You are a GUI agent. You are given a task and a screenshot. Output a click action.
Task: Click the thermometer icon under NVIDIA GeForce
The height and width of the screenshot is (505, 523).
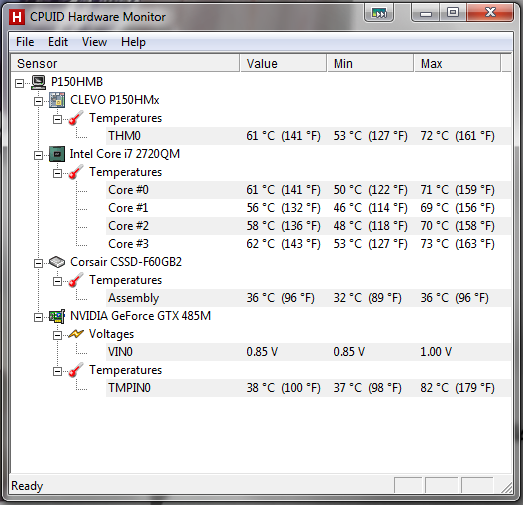76,370
